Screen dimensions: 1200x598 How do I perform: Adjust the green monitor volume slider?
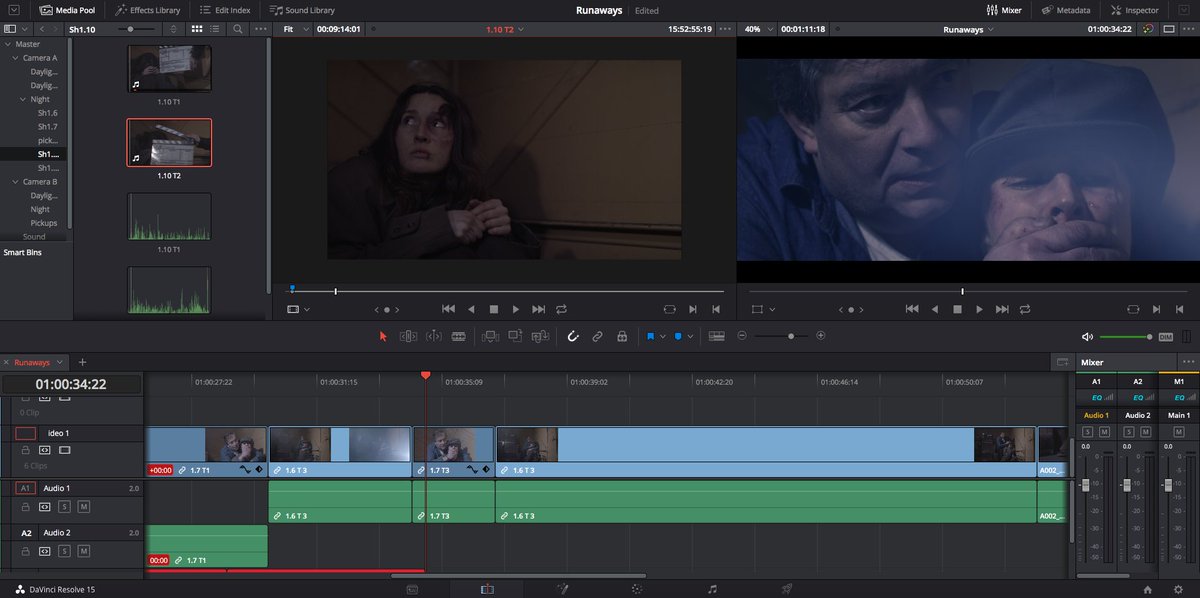coord(1125,337)
